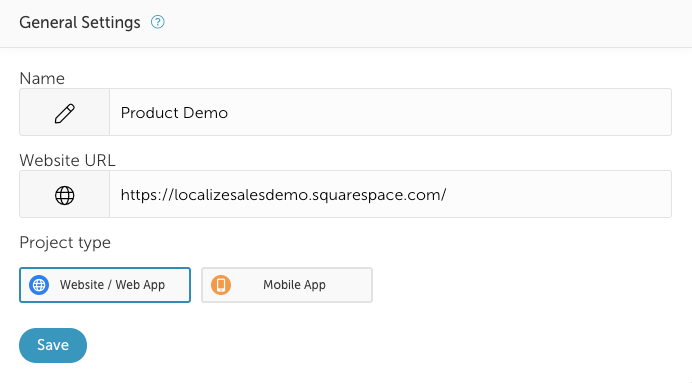Open the General Settings help icon
The height and width of the screenshot is (383, 692).
coord(158,22)
